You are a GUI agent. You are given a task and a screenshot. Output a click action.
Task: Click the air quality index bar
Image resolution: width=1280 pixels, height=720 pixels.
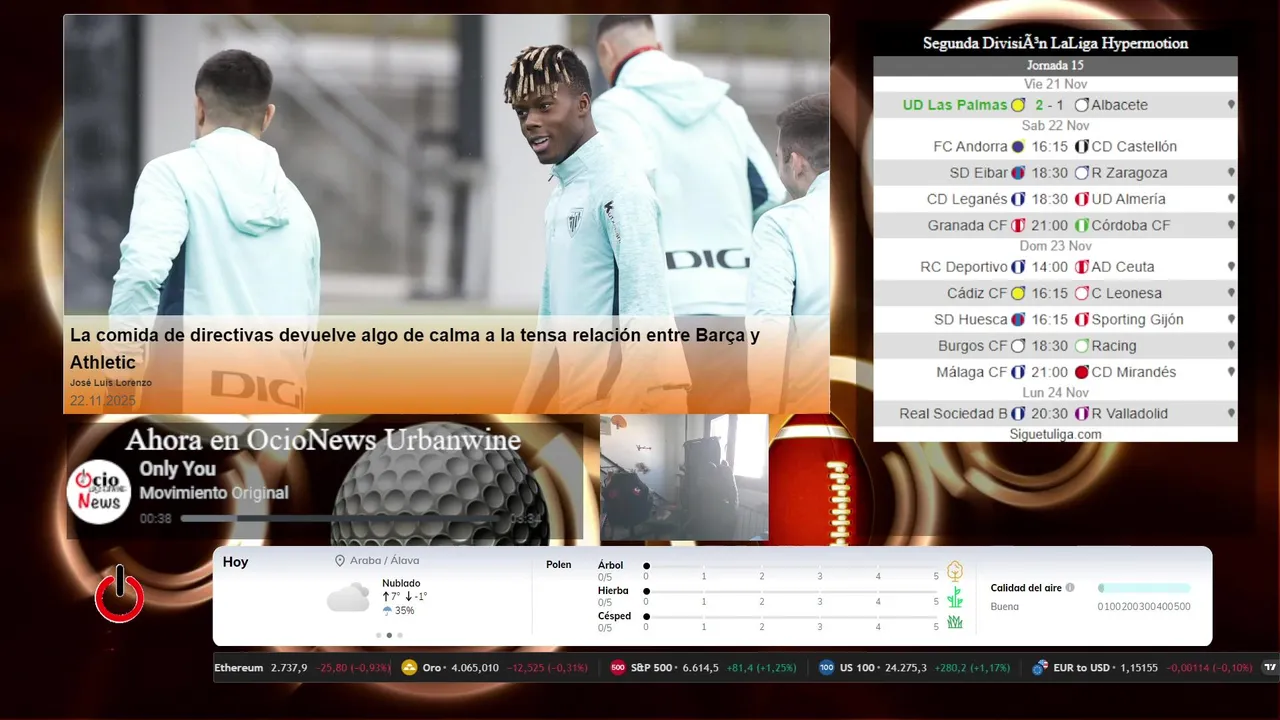pyautogui.click(x=1144, y=588)
